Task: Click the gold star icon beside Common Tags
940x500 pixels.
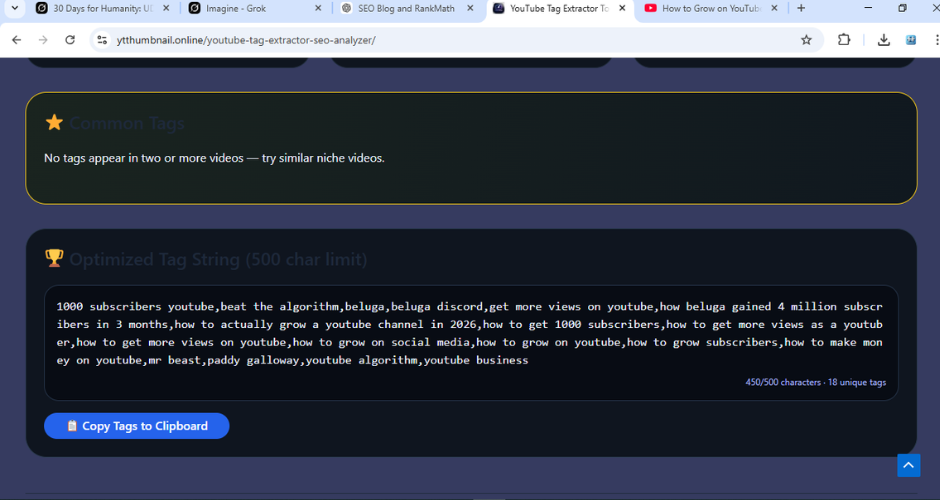Action: tap(54, 122)
